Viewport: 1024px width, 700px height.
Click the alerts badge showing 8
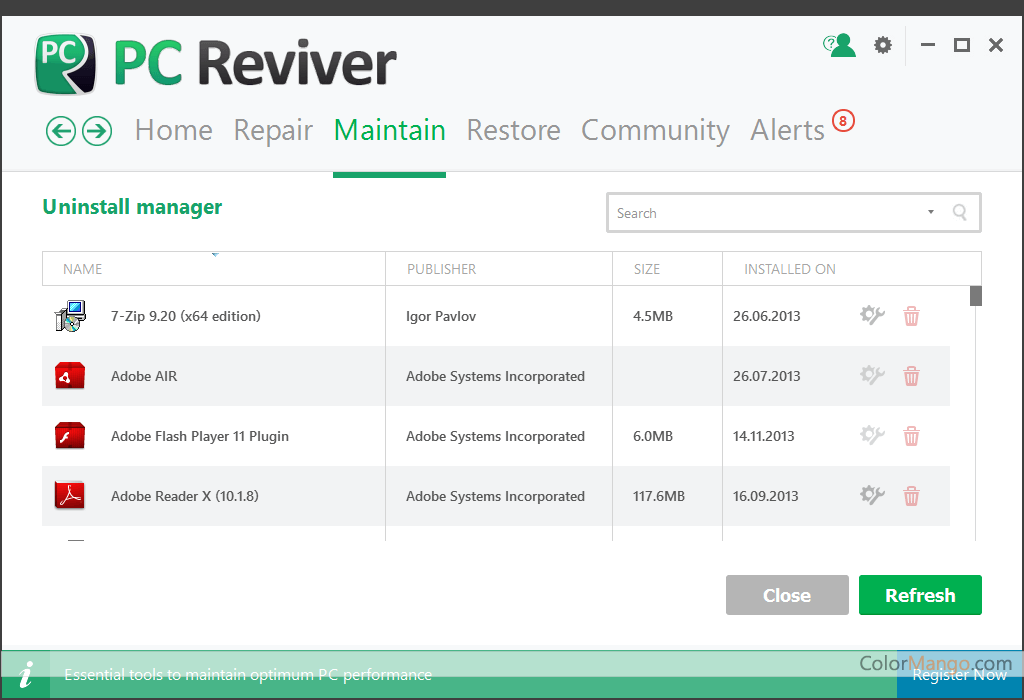click(843, 121)
